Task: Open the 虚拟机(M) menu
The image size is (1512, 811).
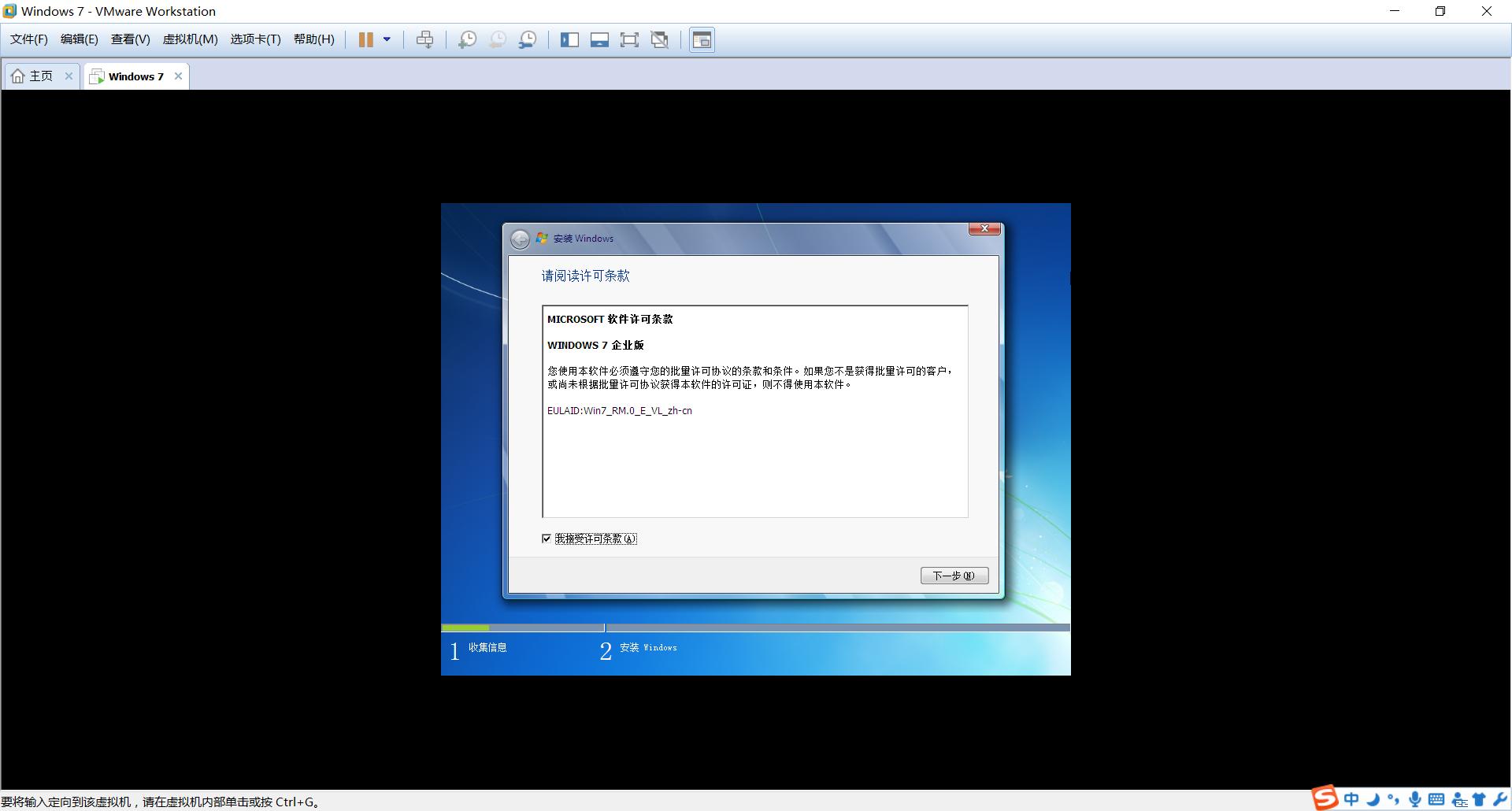Action: 190,39
